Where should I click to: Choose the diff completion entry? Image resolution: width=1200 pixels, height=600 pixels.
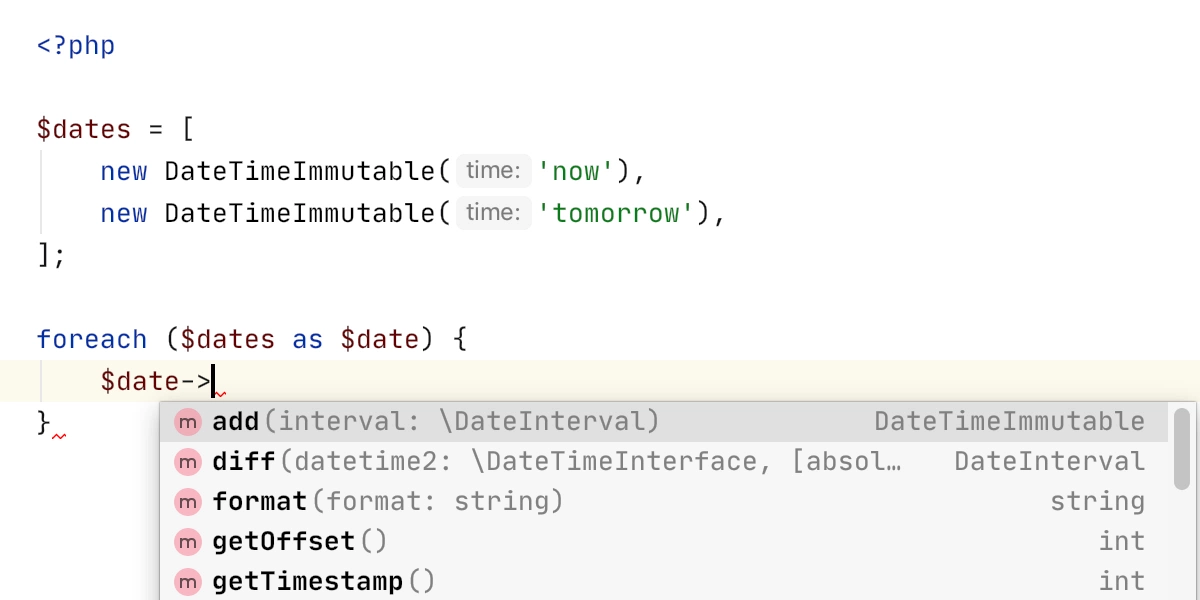coord(664,462)
